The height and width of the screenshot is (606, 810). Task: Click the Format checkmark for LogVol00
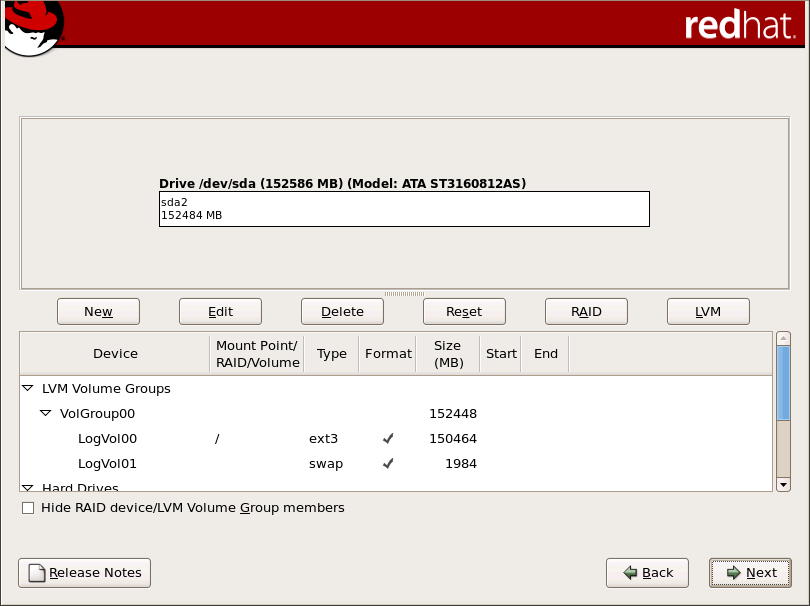tap(387, 438)
